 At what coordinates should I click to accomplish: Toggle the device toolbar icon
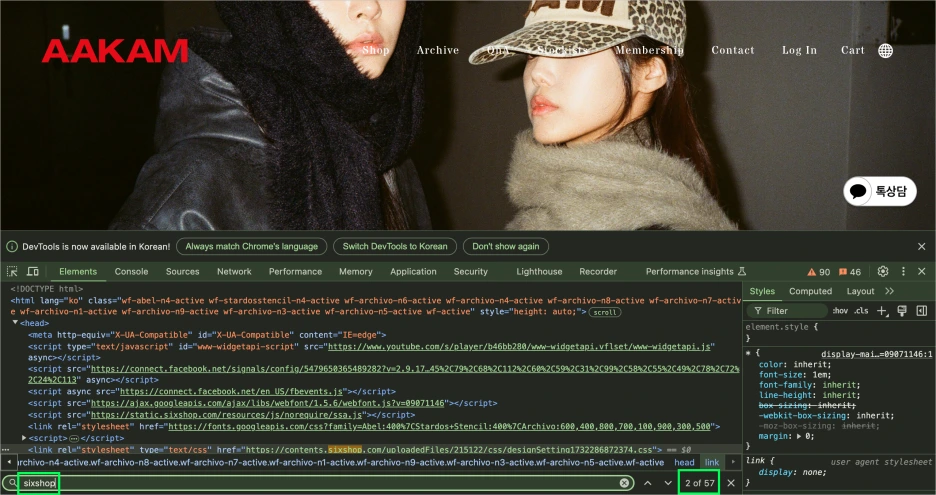(33, 272)
